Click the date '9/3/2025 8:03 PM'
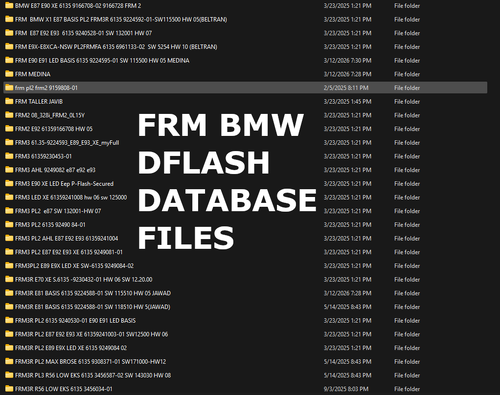 coord(346,389)
